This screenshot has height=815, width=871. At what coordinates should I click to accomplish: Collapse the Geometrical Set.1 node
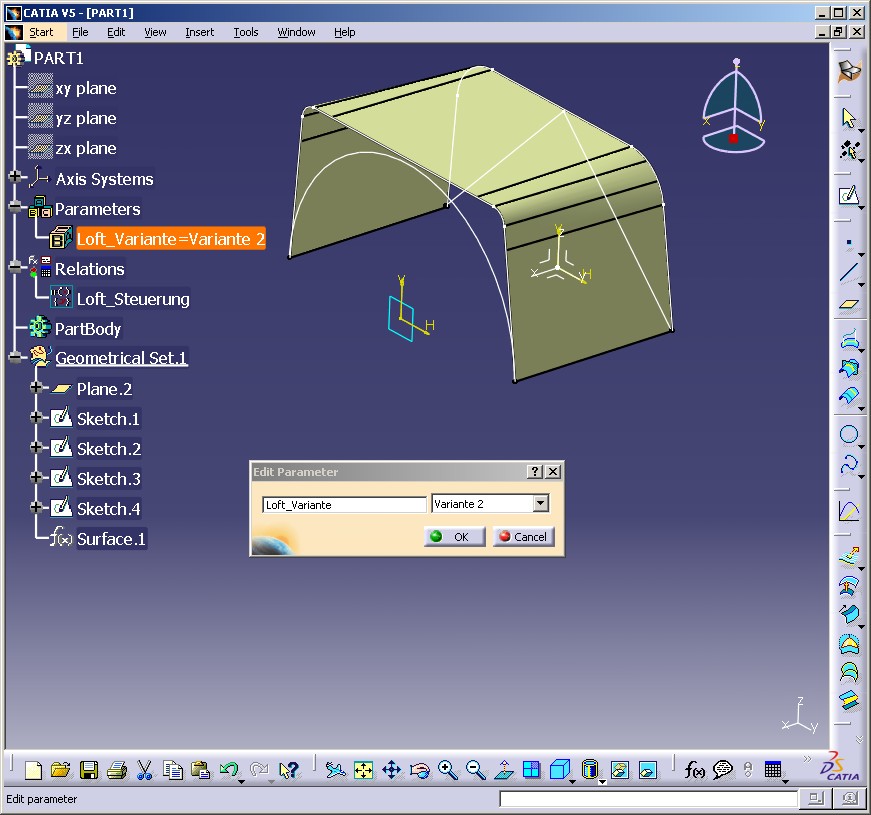(16, 358)
